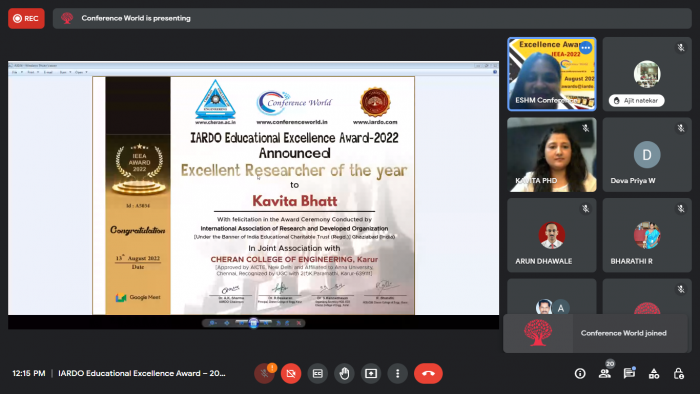Open the Print menu in Photo Viewer

31,72
